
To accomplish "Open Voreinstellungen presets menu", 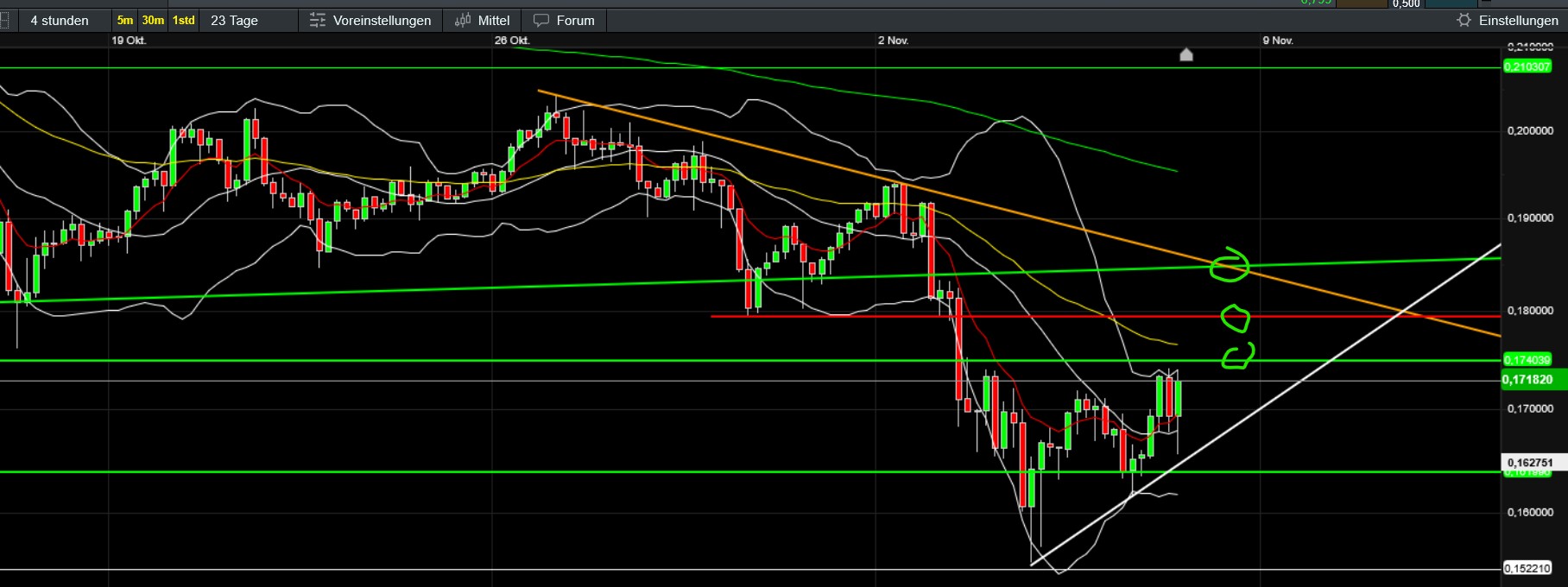I will (370, 20).
